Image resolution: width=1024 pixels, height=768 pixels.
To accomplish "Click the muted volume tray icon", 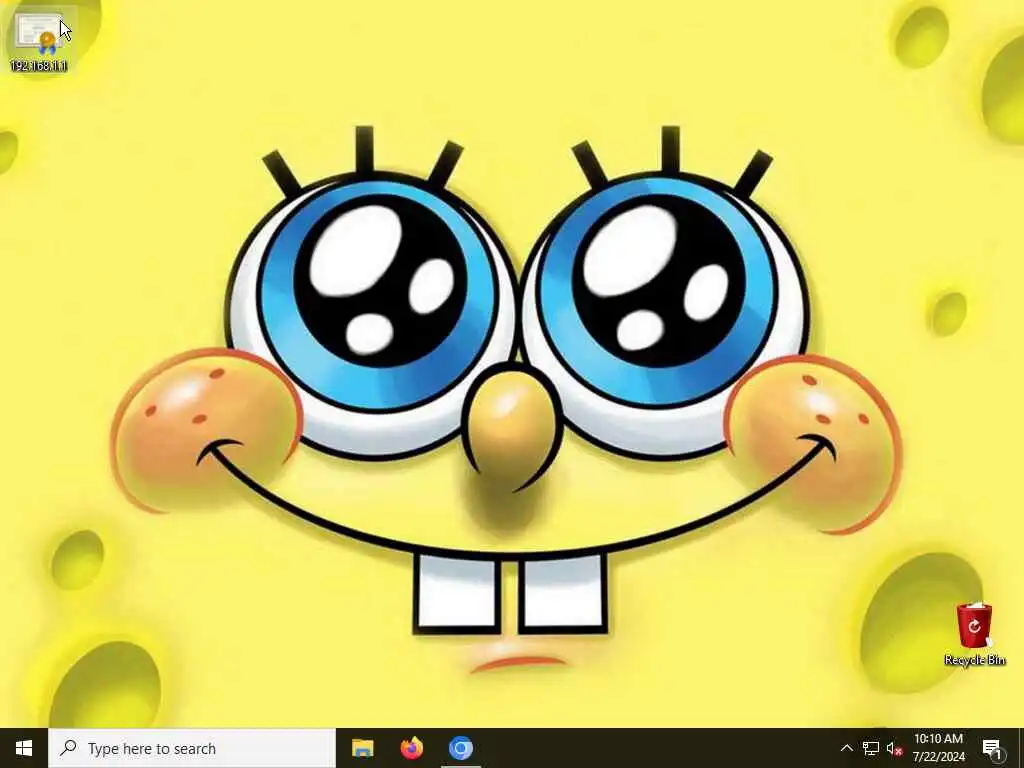I will [x=895, y=748].
